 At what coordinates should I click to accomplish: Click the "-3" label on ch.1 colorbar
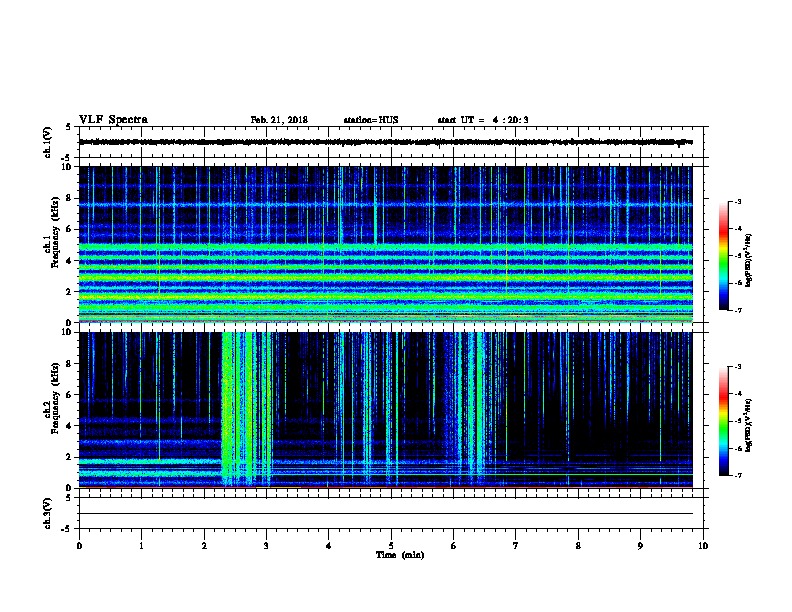(737, 202)
